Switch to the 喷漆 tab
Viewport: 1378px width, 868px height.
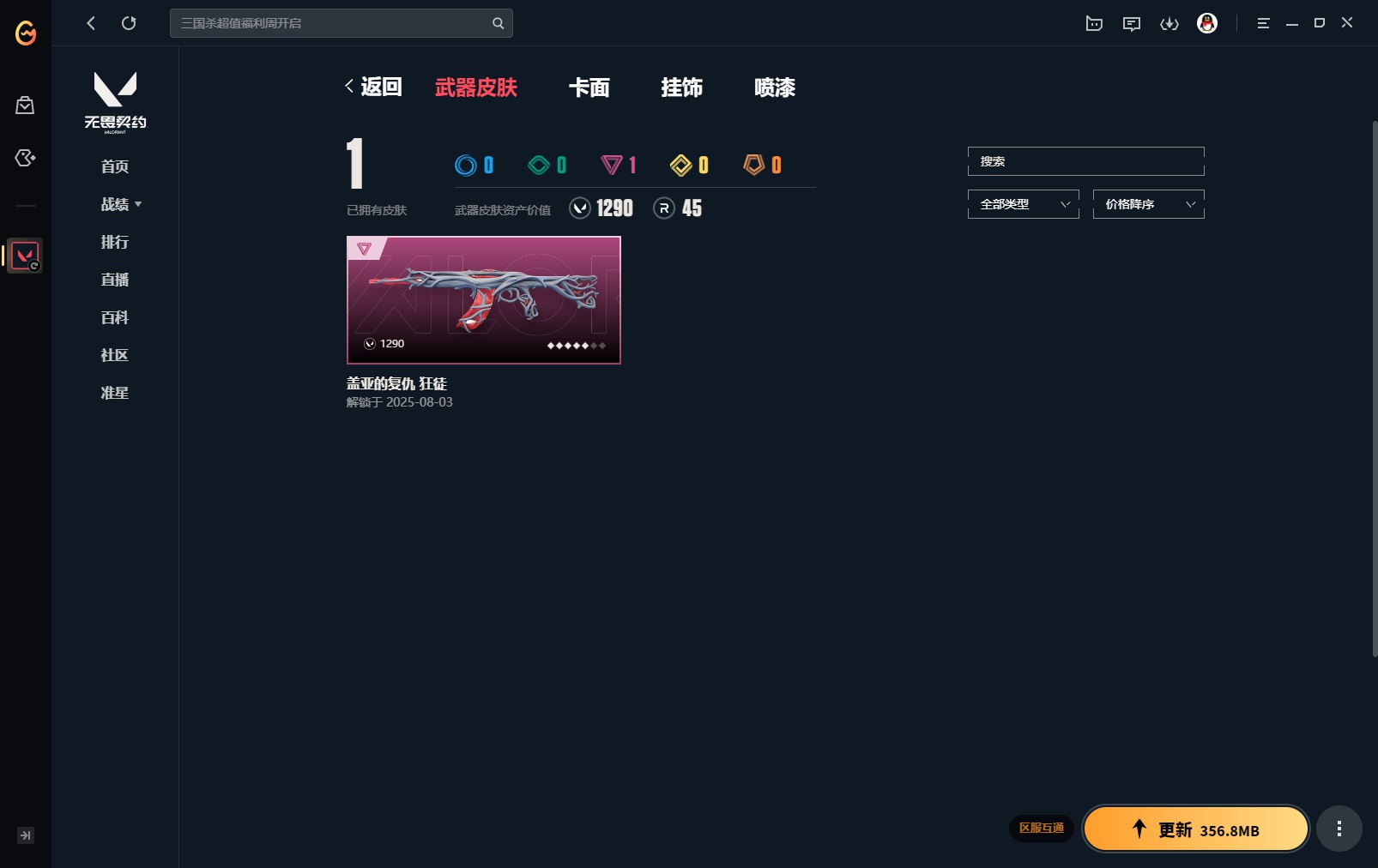click(x=775, y=87)
